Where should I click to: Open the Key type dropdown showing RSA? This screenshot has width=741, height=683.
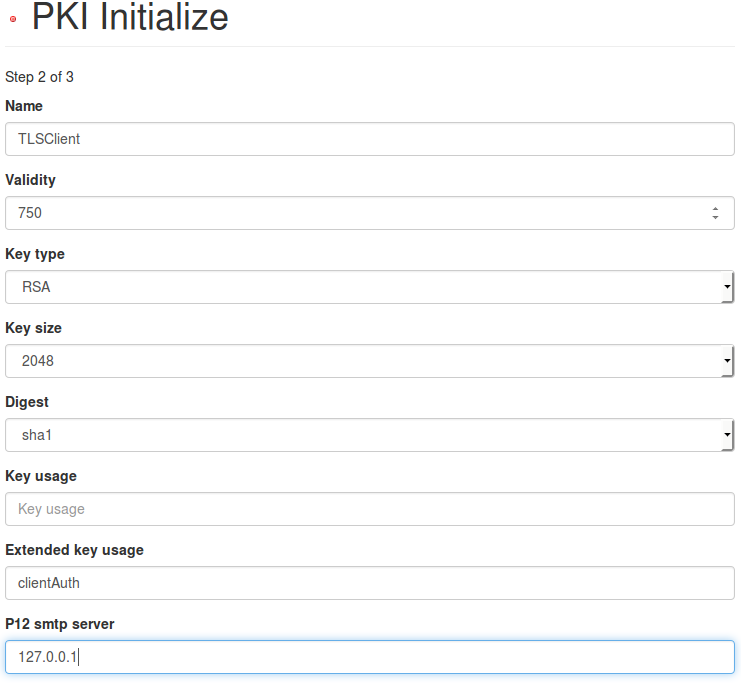click(370, 287)
